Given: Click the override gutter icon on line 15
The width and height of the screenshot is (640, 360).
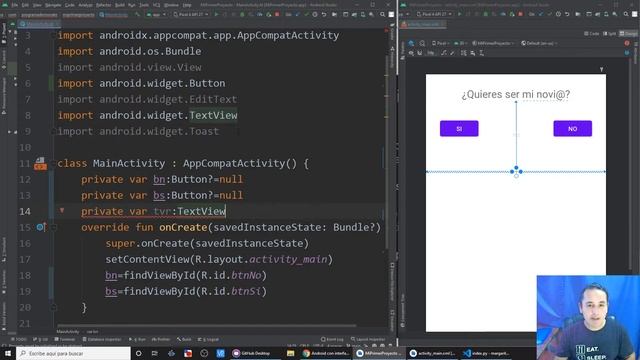Looking at the screenshot, I should click(x=41, y=227).
